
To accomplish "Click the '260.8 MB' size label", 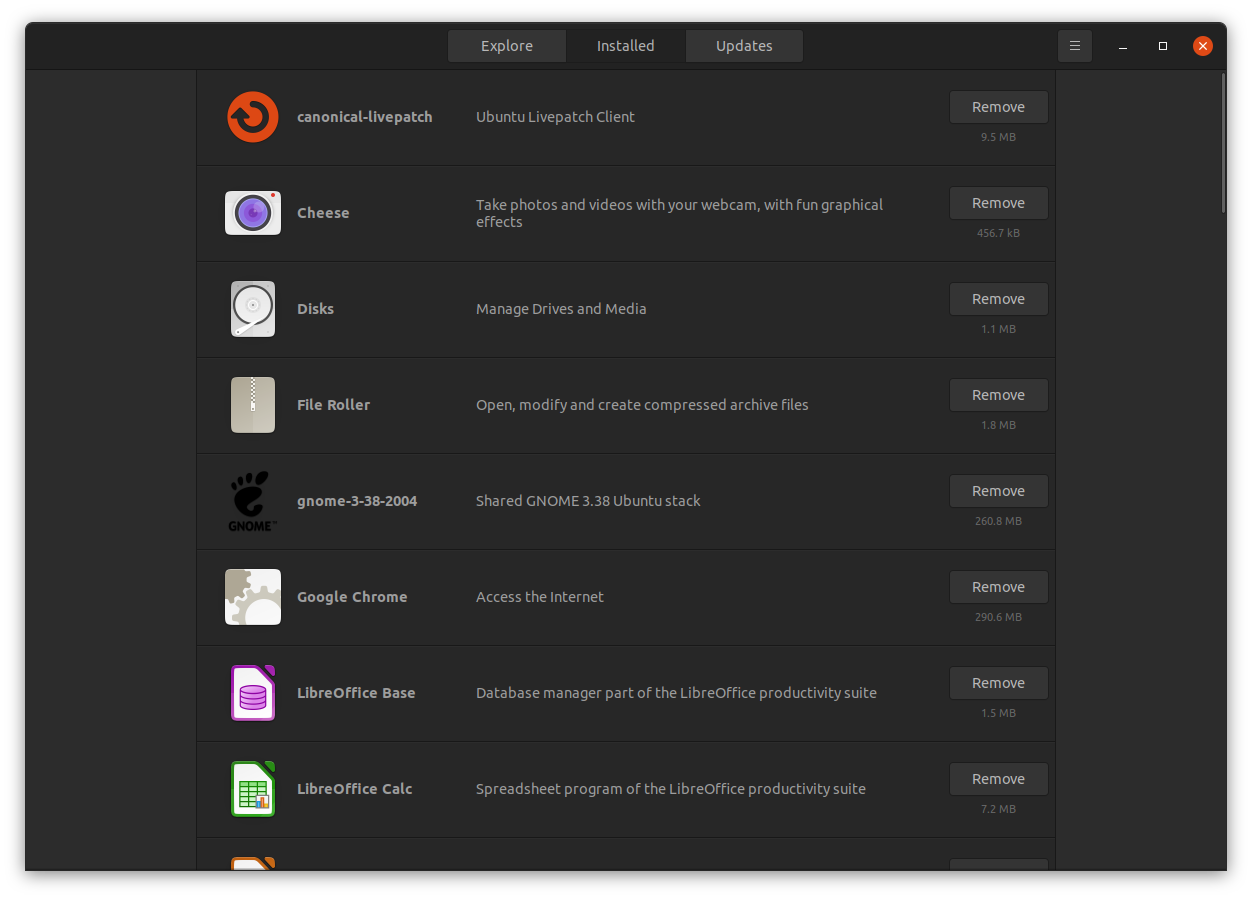I will point(998,521).
